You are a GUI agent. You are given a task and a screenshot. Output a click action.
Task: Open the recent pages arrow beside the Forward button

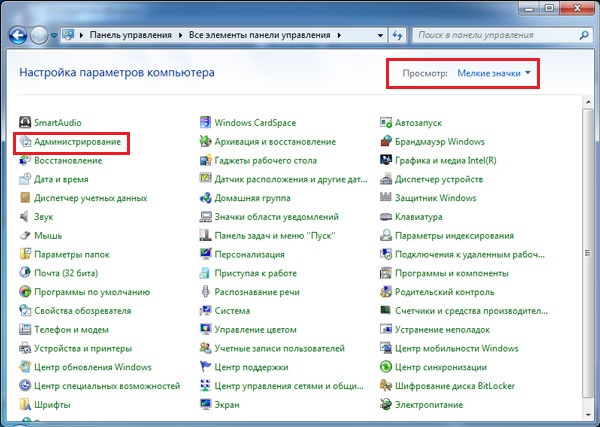click(x=54, y=35)
